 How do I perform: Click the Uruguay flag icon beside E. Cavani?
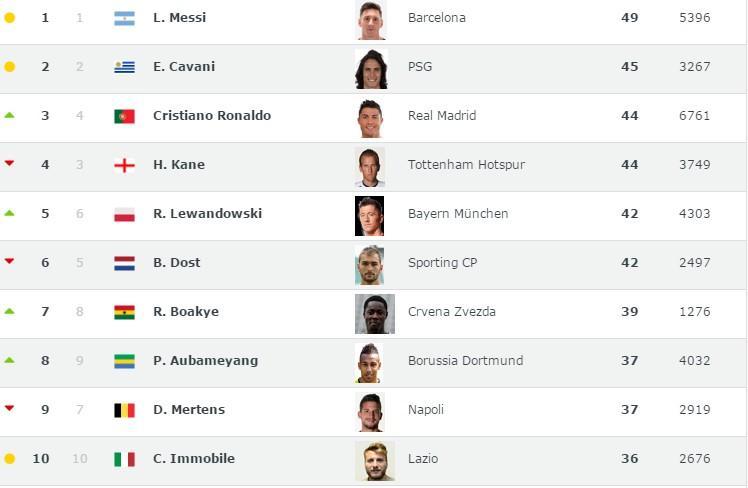[125, 67]
